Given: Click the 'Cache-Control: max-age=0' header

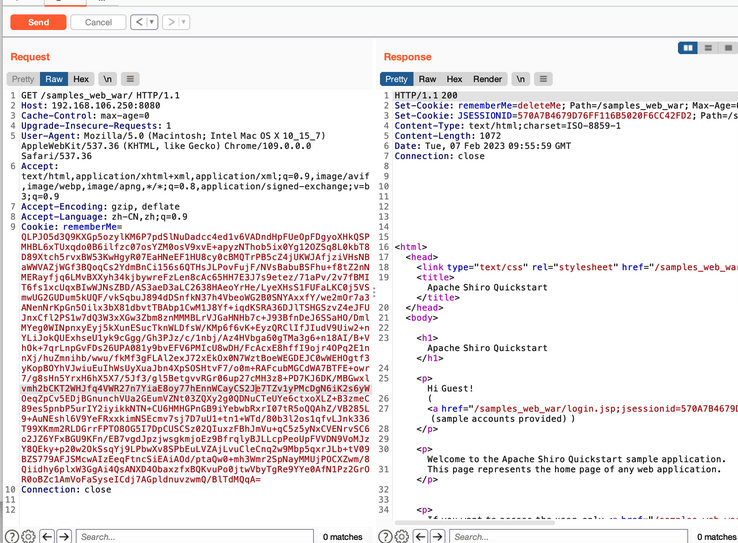Looking at the screenshot, I should (85, 116).
